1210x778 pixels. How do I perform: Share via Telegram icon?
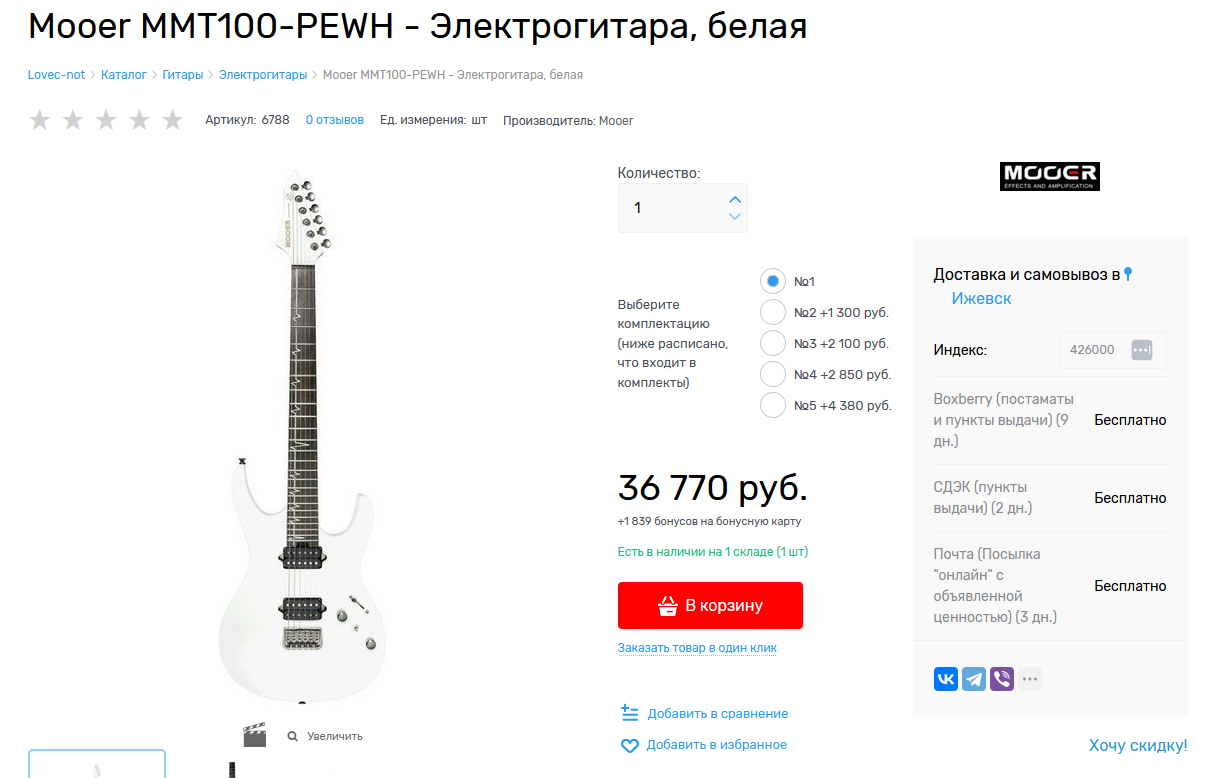[x=974, y=679]
